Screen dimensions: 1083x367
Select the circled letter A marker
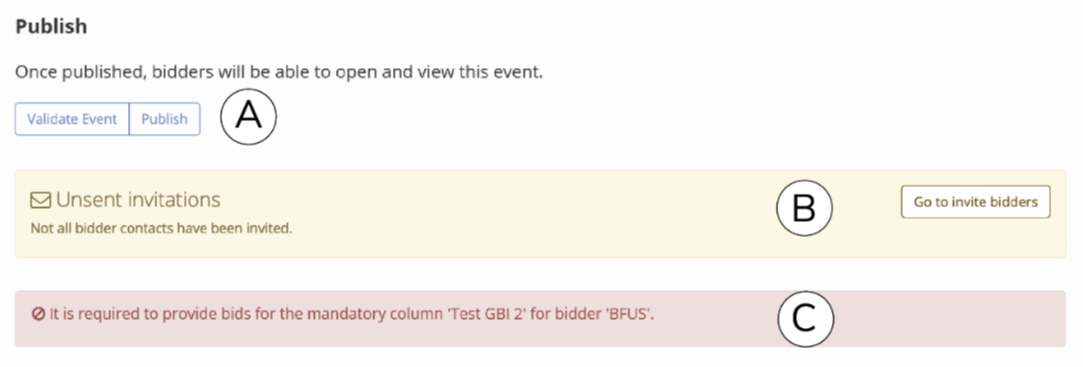coord(249,117)
